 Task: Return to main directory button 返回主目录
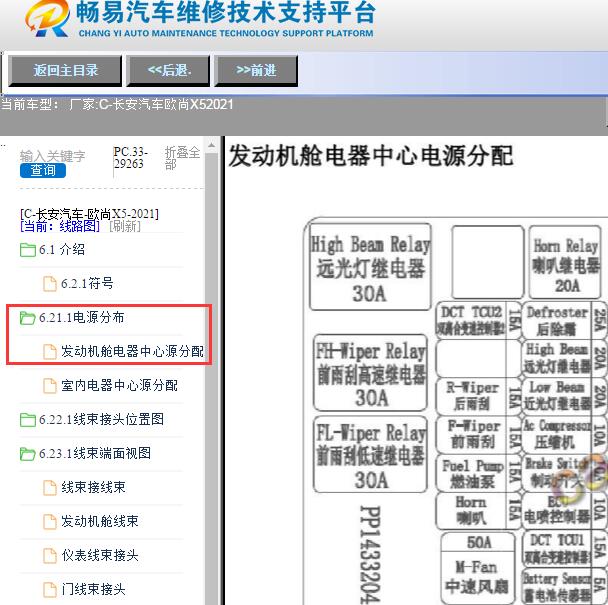coord(65,70)
